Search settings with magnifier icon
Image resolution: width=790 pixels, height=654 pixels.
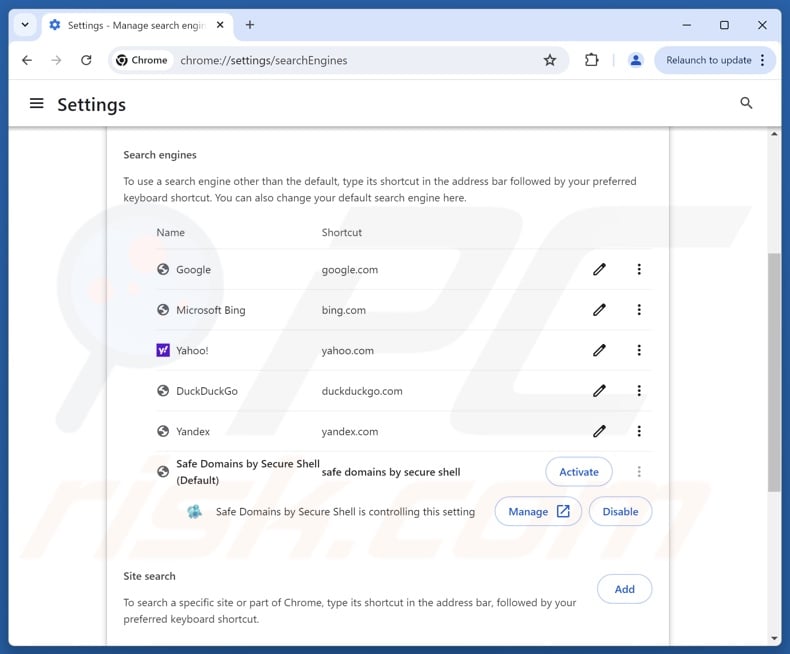point(746,103)
